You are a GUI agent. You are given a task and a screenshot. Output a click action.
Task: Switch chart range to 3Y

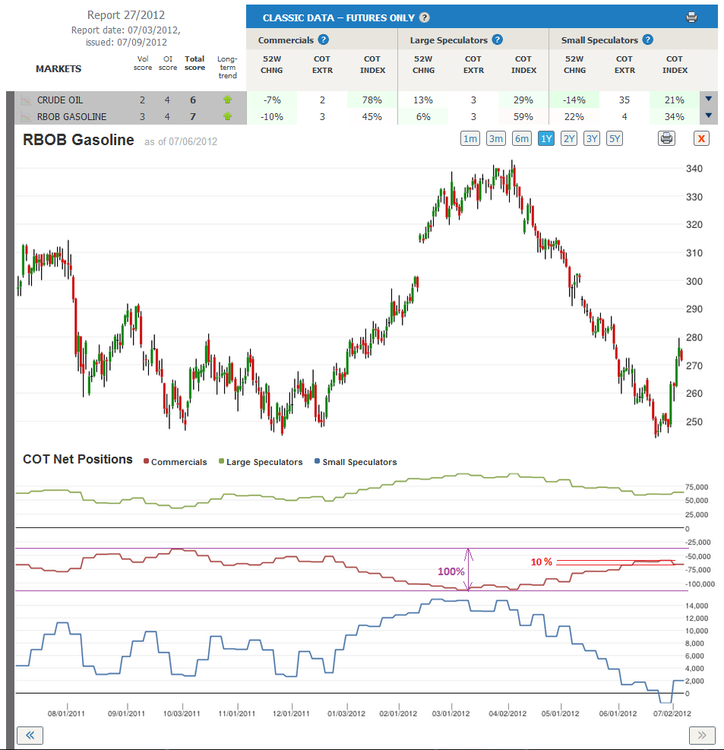(592, 139)
